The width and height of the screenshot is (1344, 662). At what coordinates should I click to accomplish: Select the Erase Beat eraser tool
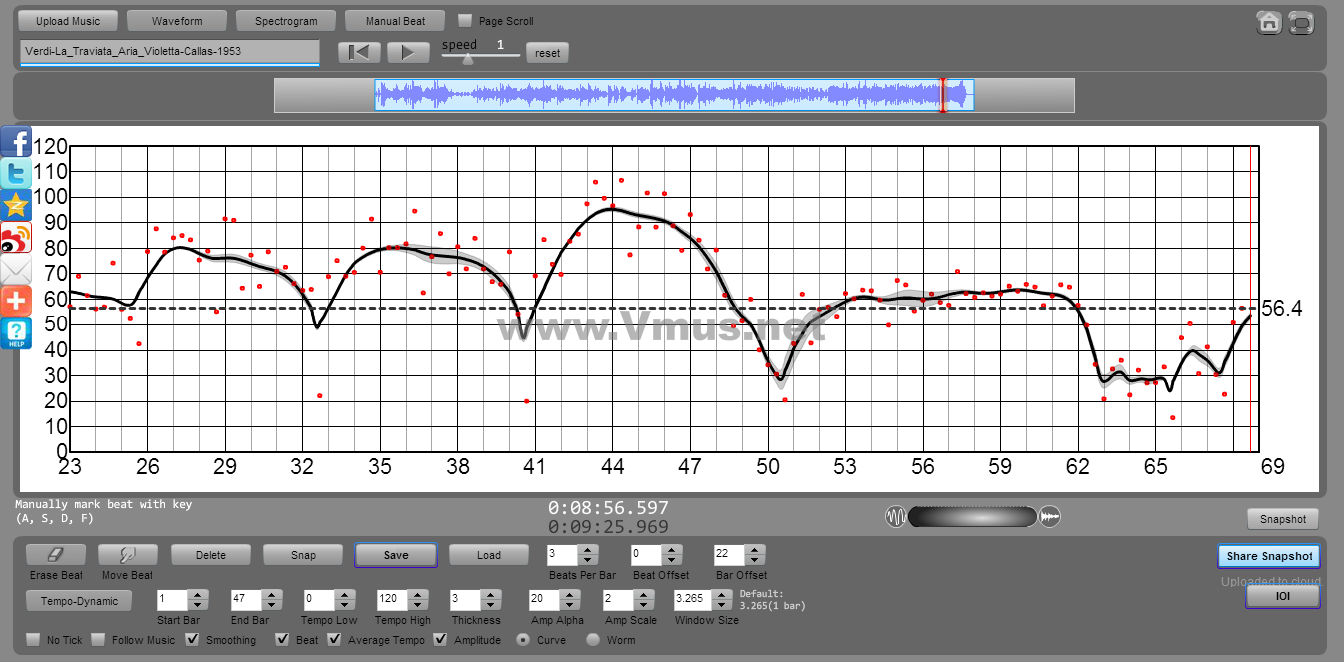[x=56, y=555]
